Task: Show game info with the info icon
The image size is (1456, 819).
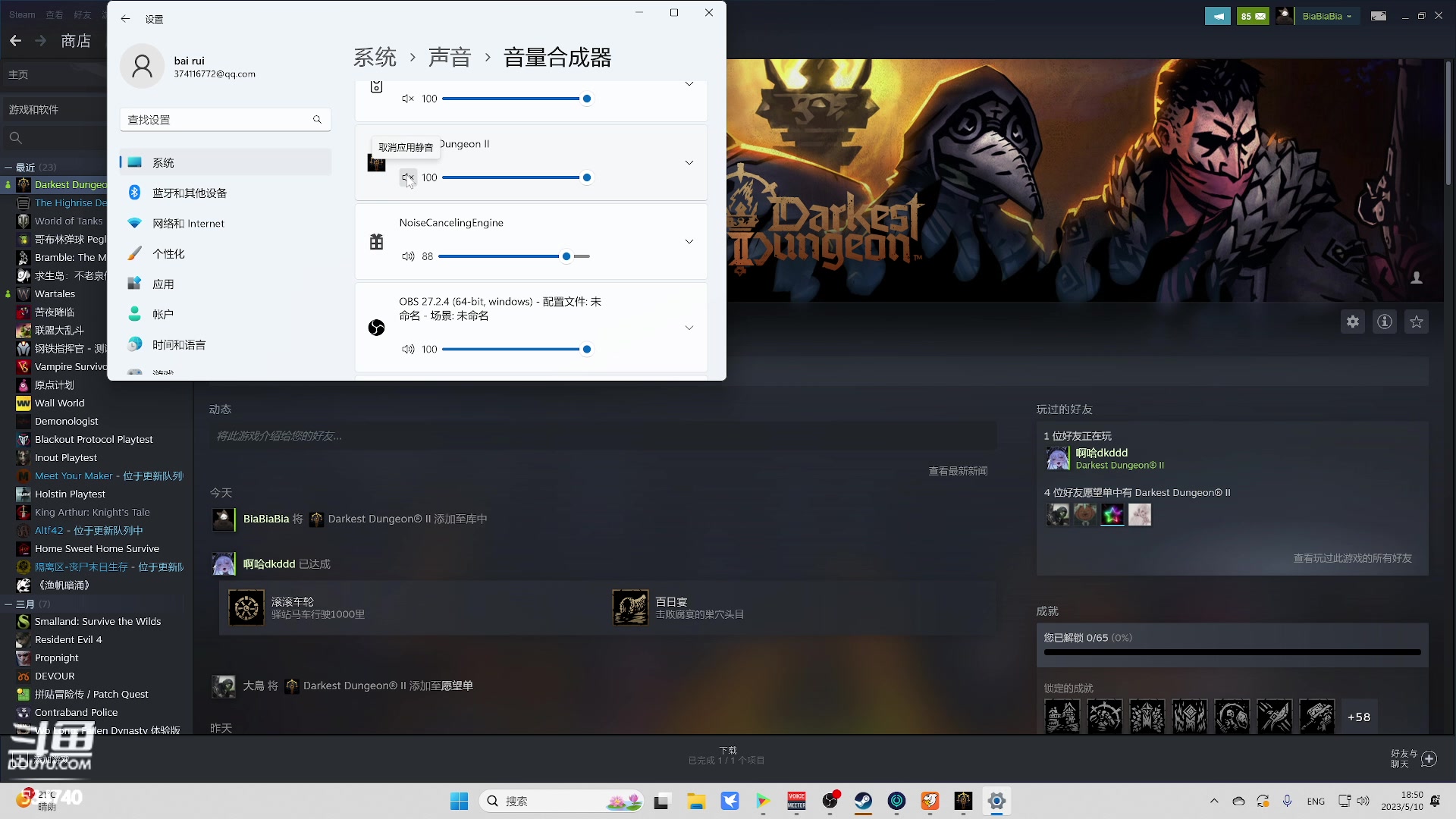Action: [x=1385, y=322]
